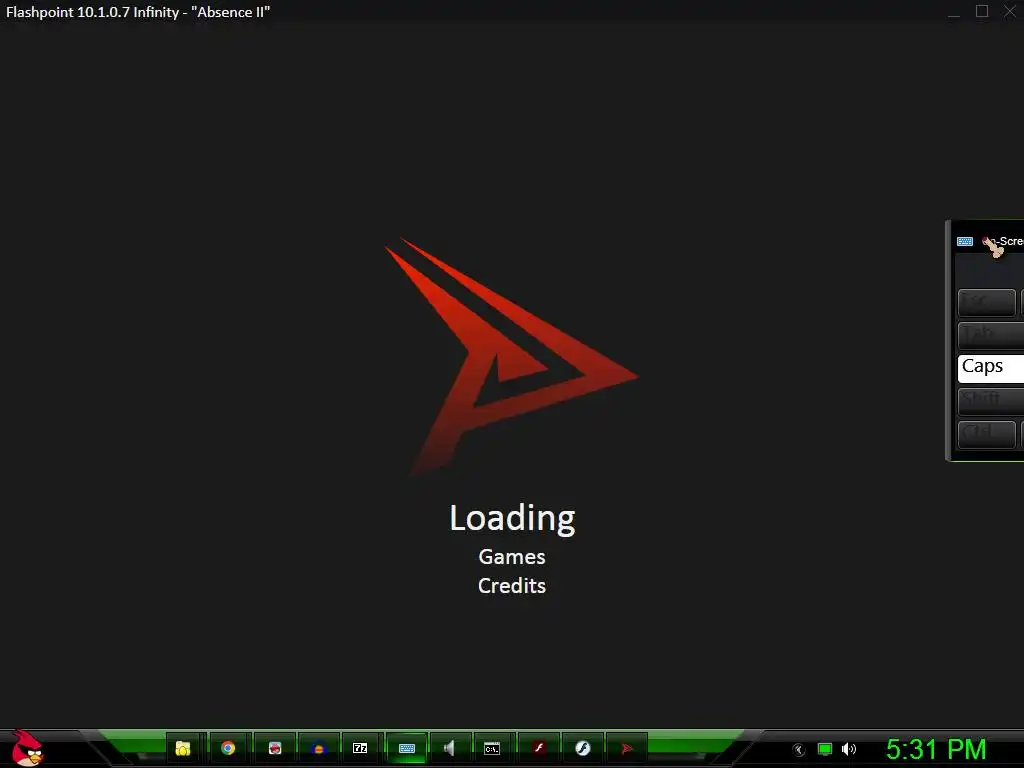The image size is (1024, 768).
Task: Show hidden tray icons arrow
Action: [798, 750]
